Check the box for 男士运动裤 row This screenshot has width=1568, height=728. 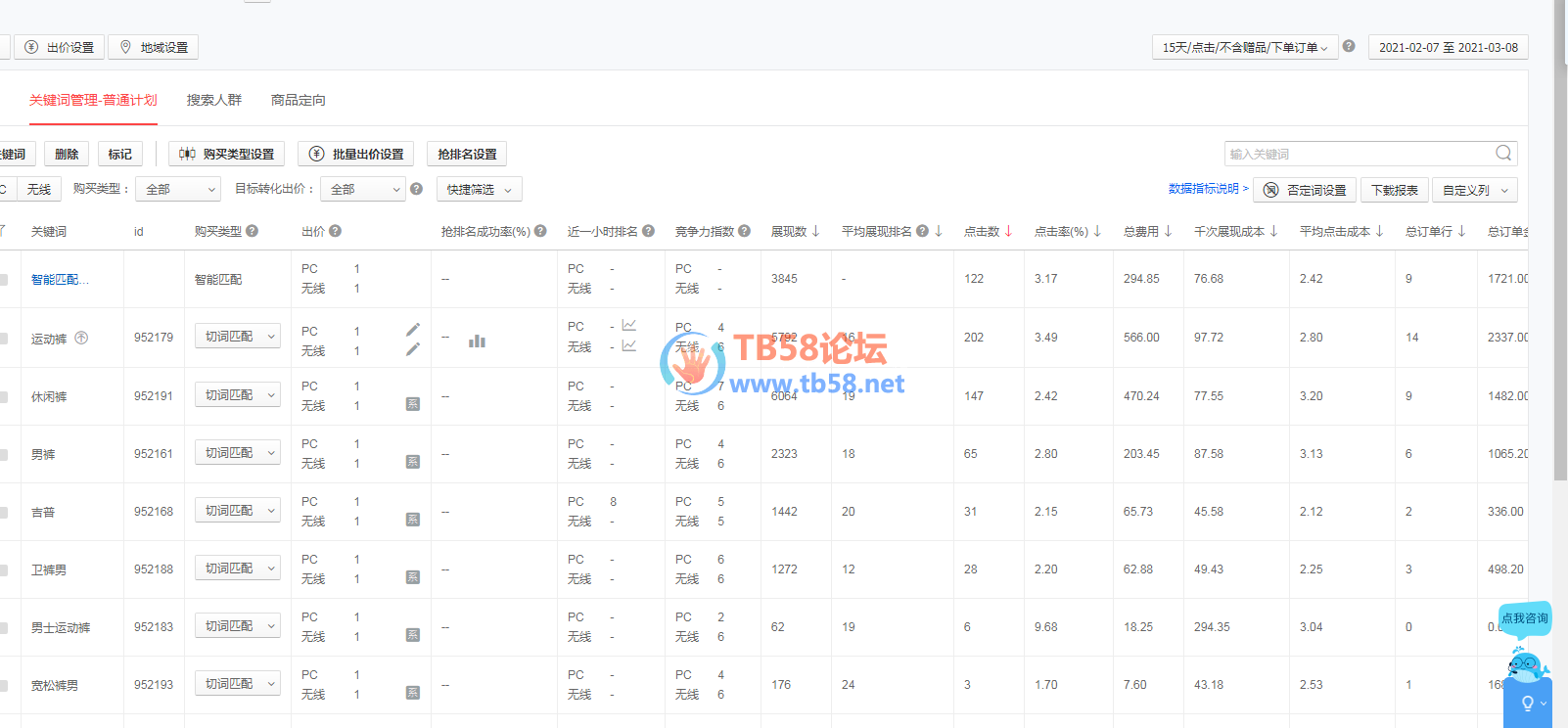coord(4,628)
